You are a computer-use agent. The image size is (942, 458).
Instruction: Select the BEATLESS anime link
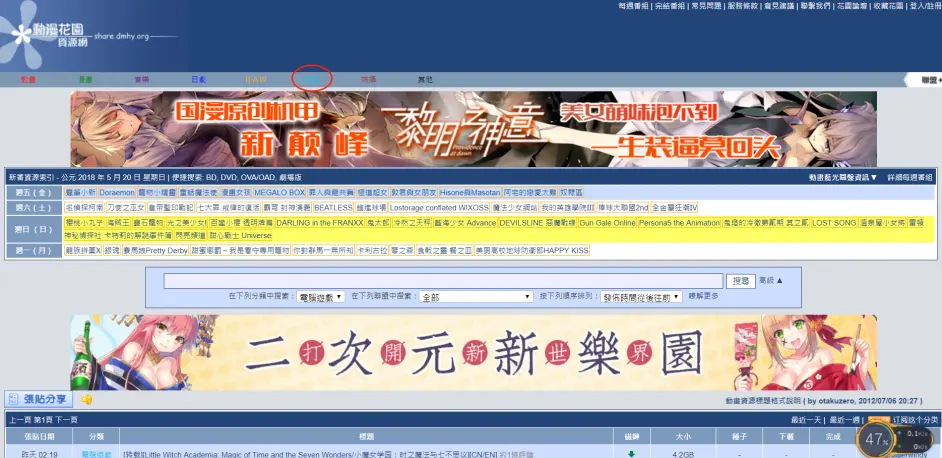point(333,207)
